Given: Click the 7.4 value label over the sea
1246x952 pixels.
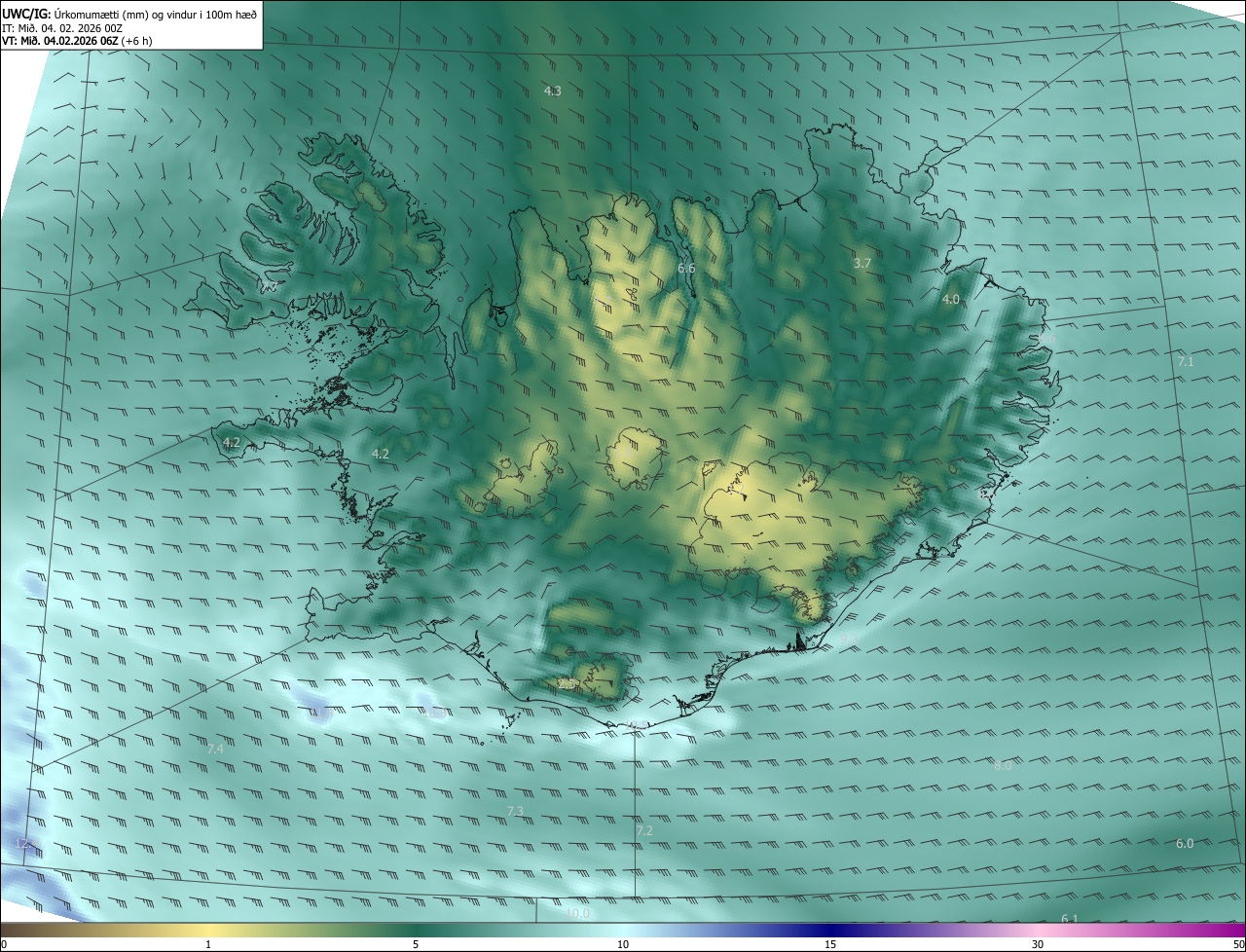Looking at the screenshot, I should [215, 749].
